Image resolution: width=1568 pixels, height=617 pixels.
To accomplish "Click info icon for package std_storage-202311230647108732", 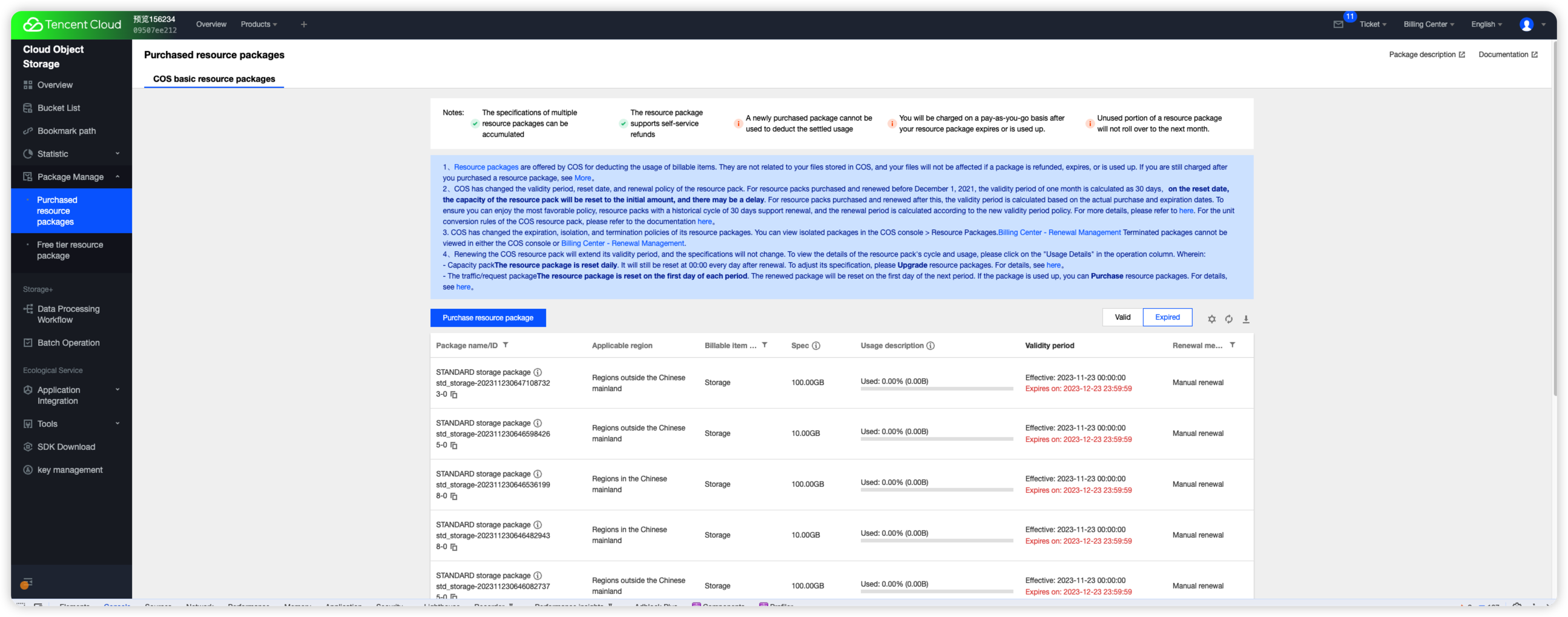I will pos(538,372).
